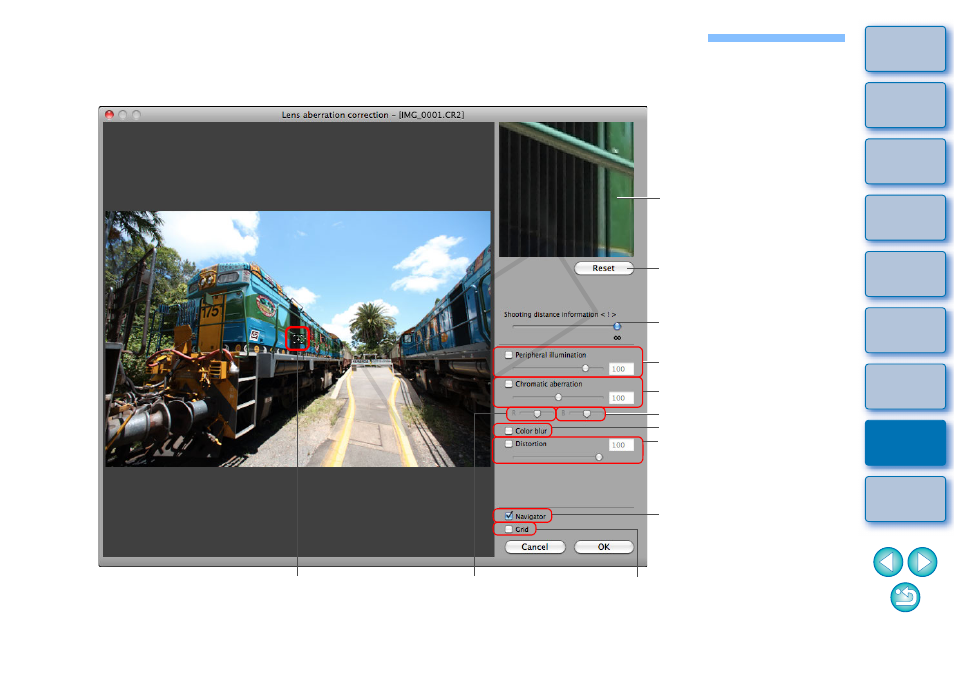Select the highlighted dark blue sidebar tab
This screenshot has height=674, width=954.
pyautogui.click(x=905, y=443)
